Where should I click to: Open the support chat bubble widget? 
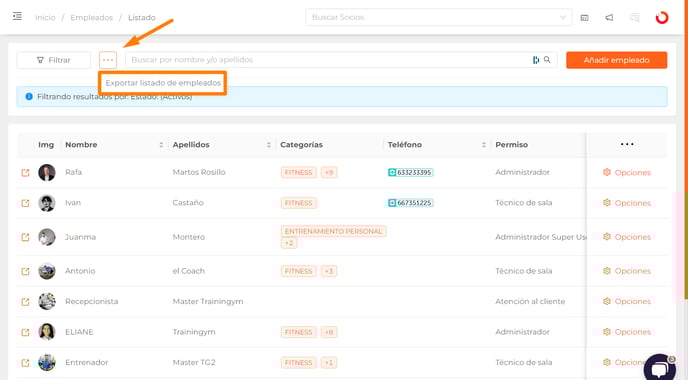pyautogui.click(x=659, y=369)
